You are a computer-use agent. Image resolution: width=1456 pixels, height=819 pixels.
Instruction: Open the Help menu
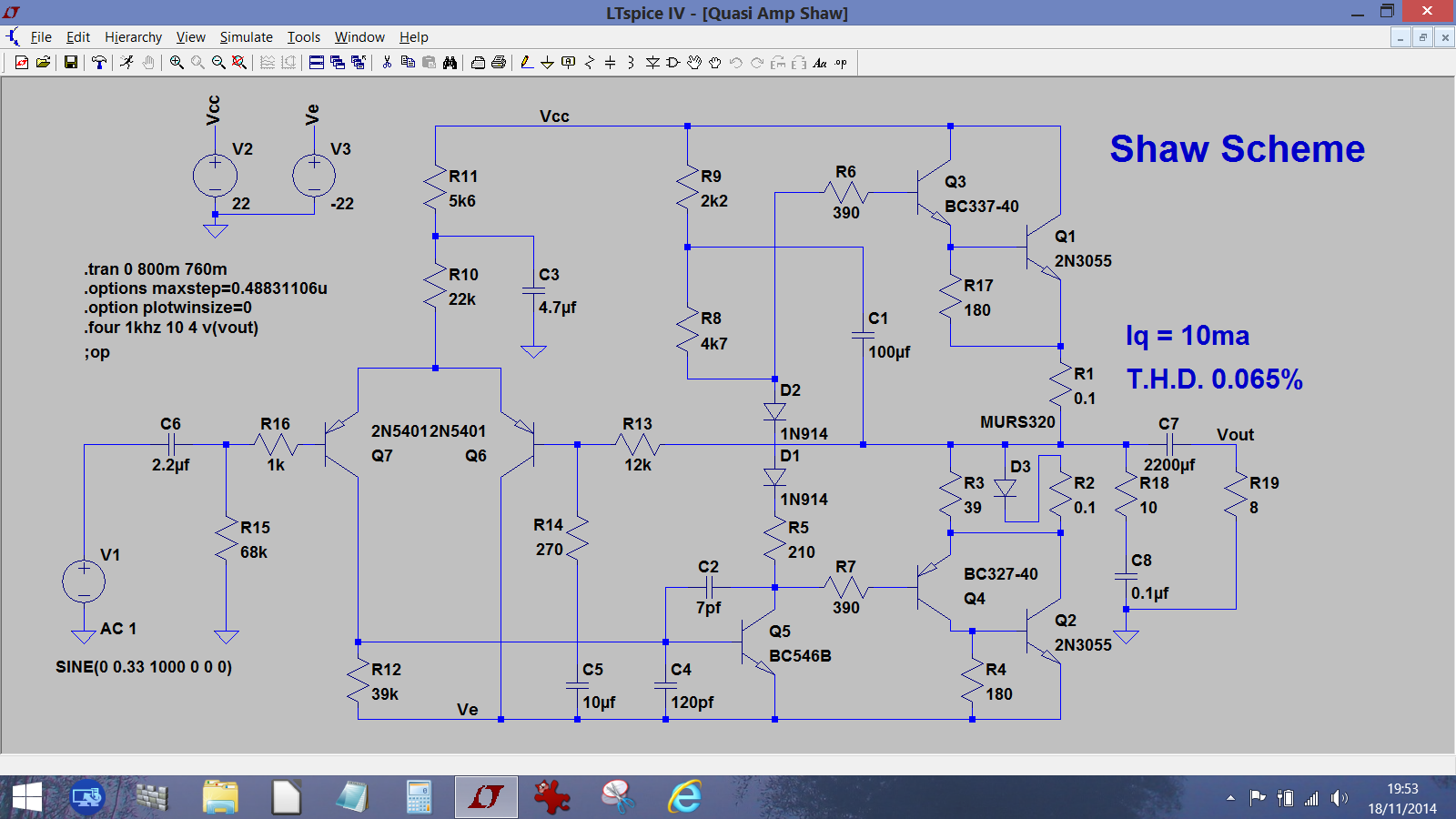click(414, 37)
